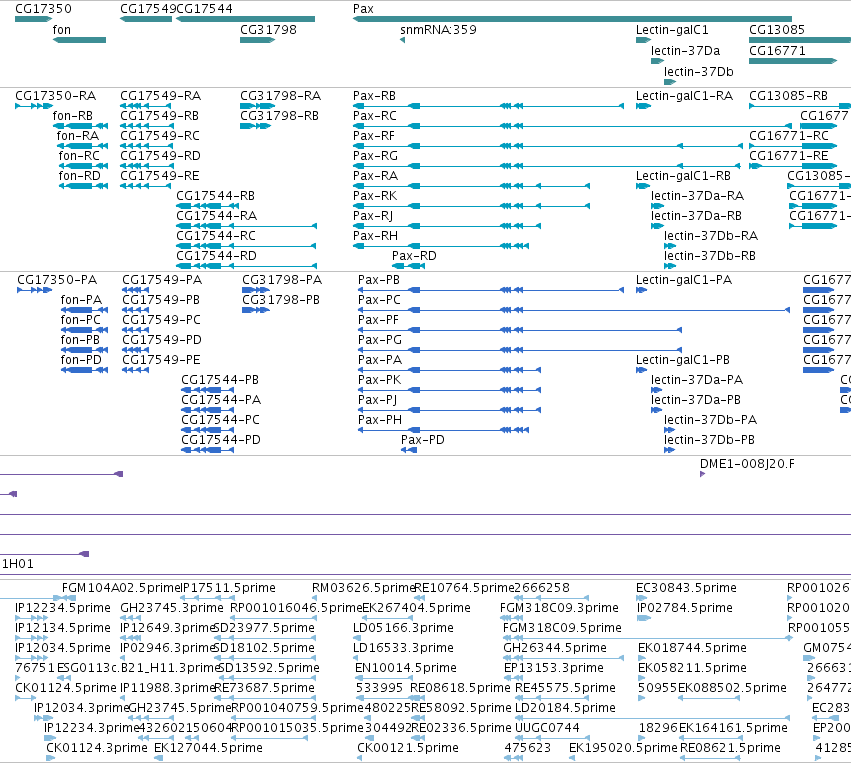851x763 pixels.
Task: Open the CG13085-RB transcript label
Action: [788, 96]
